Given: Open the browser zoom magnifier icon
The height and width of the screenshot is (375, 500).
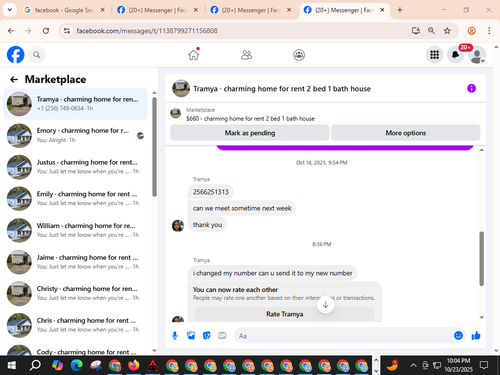Looking at the screenshot, I should tap(431, 31).
